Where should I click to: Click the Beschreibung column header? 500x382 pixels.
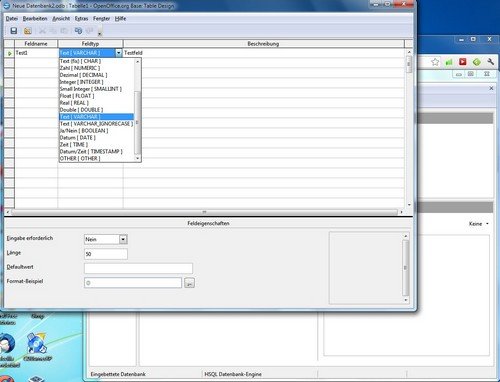point(264,44)
